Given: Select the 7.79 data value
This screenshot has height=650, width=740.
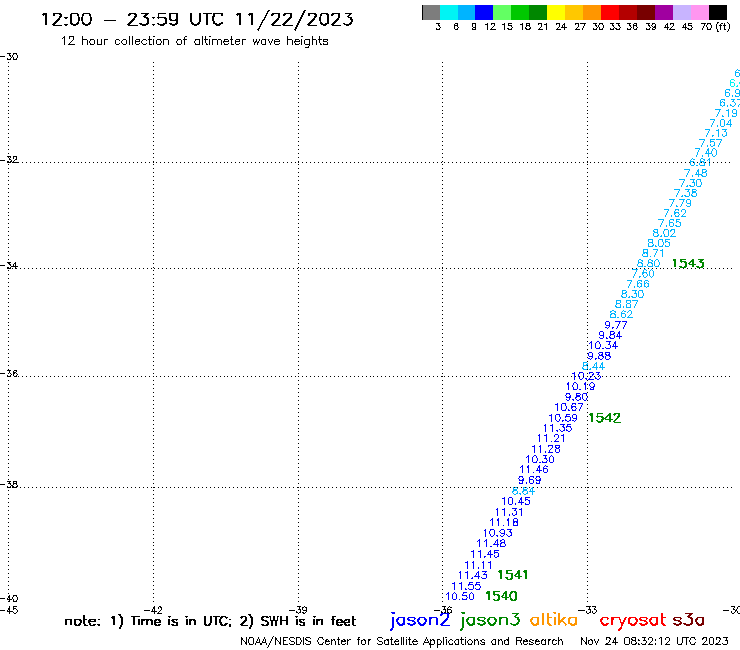Looking at the screenshot, I should pos(680,203).
